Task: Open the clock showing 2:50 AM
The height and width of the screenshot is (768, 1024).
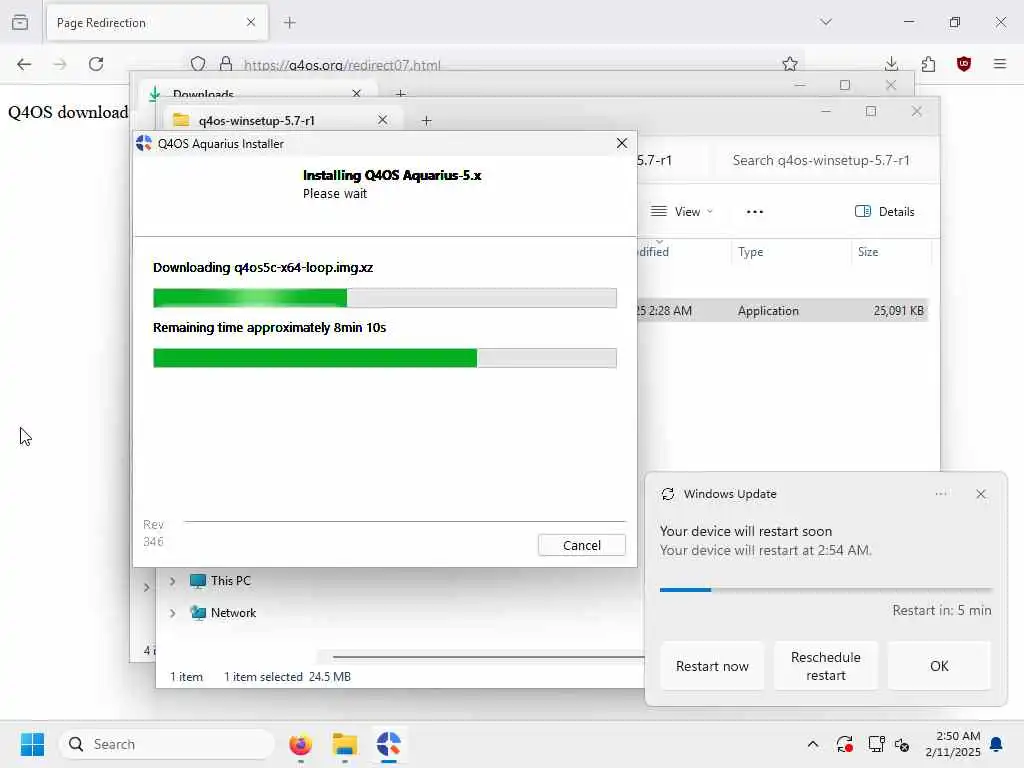Action: [x=953, y=744]
